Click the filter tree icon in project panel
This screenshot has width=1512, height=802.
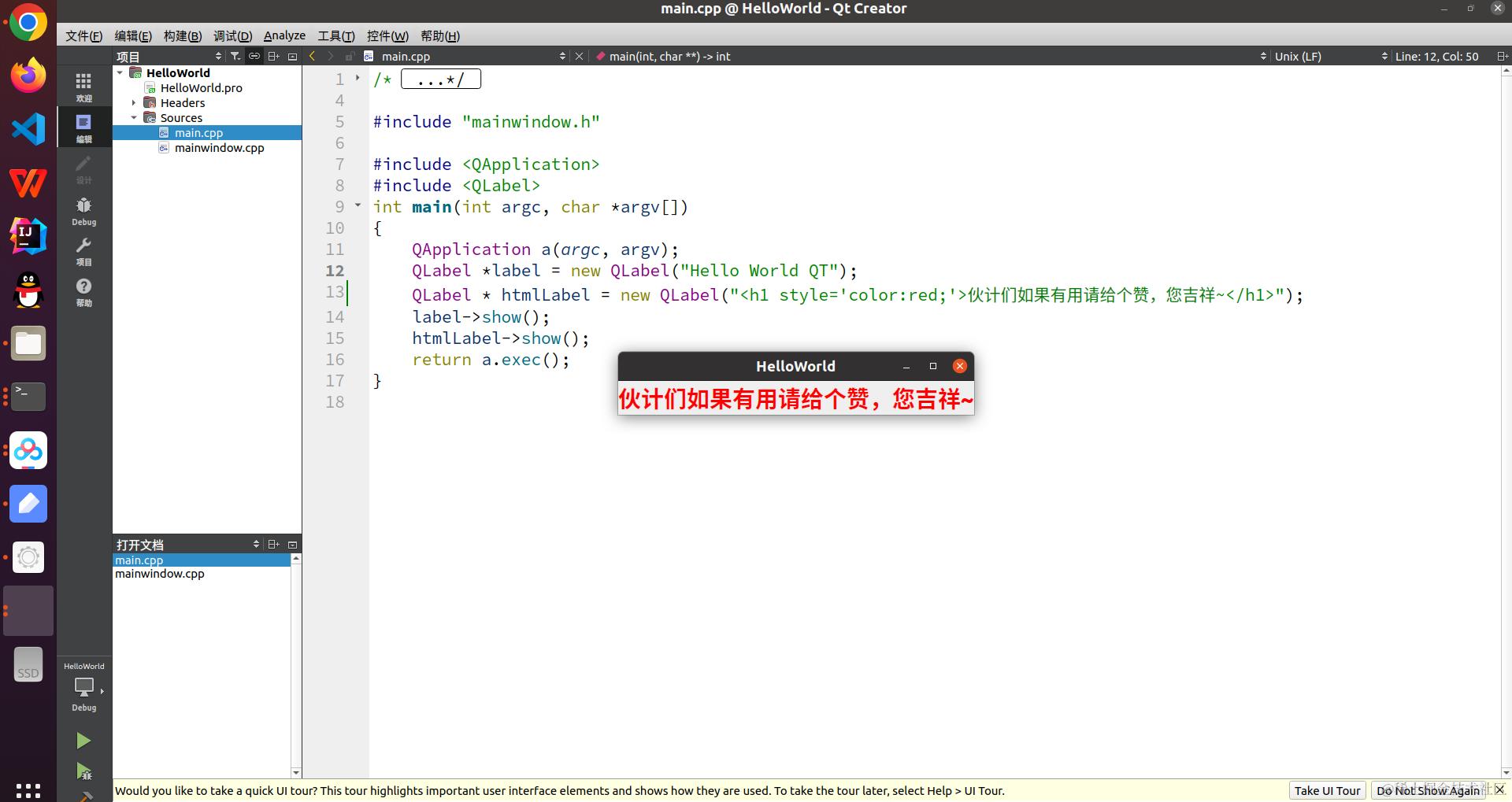235,56
